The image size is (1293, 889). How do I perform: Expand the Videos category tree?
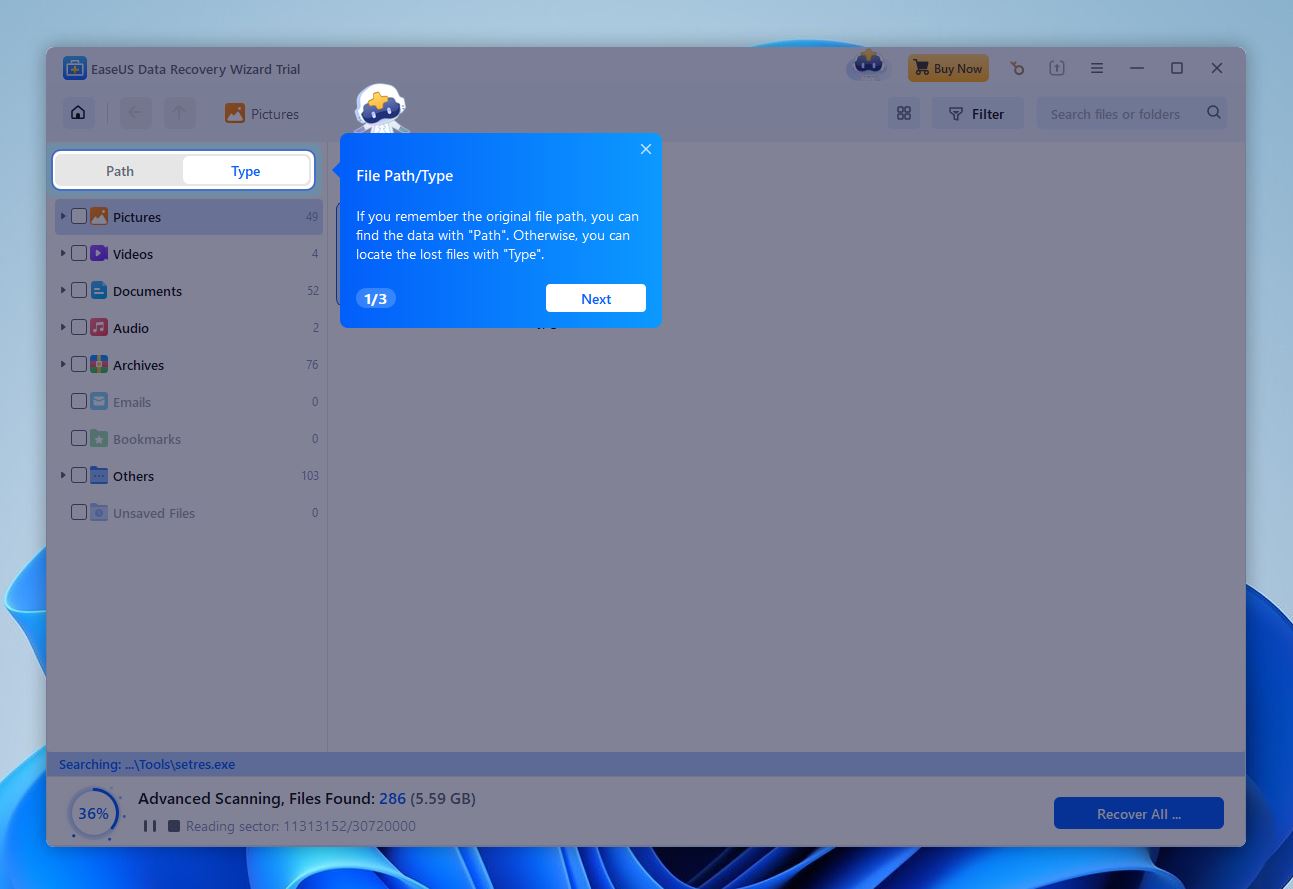pos(63,253)
